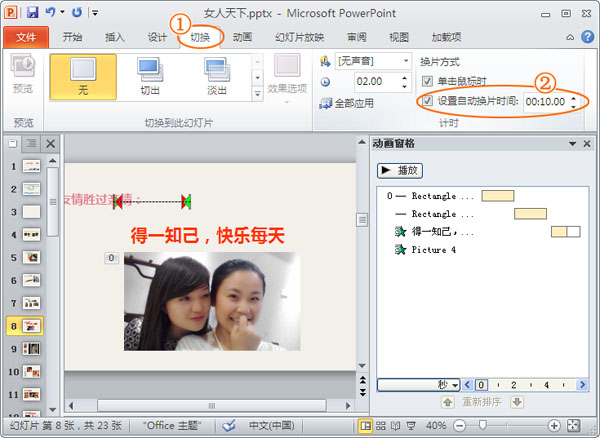Toggle the 设置自动换片时间 checkbox
Screen dimensions: 600x438
[427, 101]
